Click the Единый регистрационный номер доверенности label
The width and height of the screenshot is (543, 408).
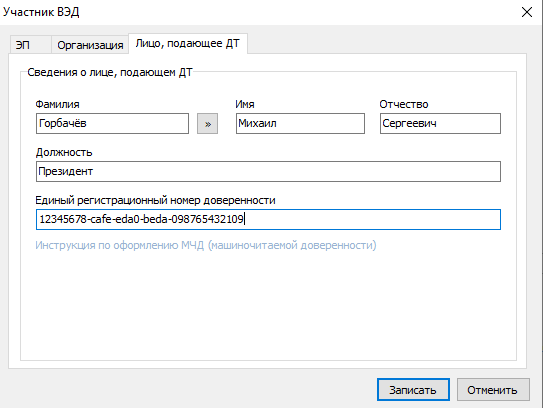tap(155, 200)
